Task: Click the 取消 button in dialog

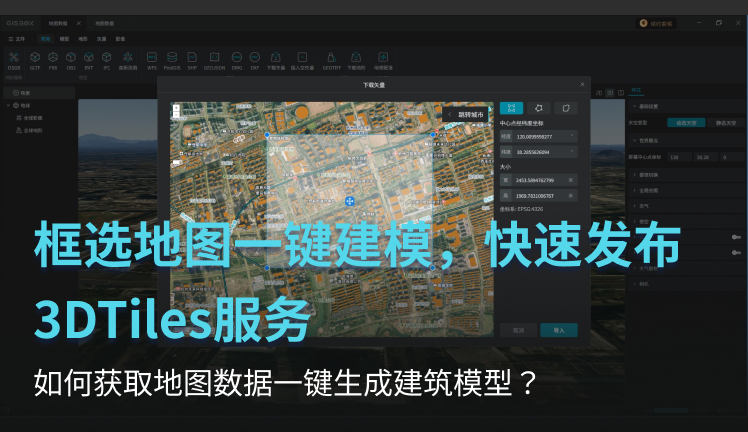Action: tap(518, 329)
